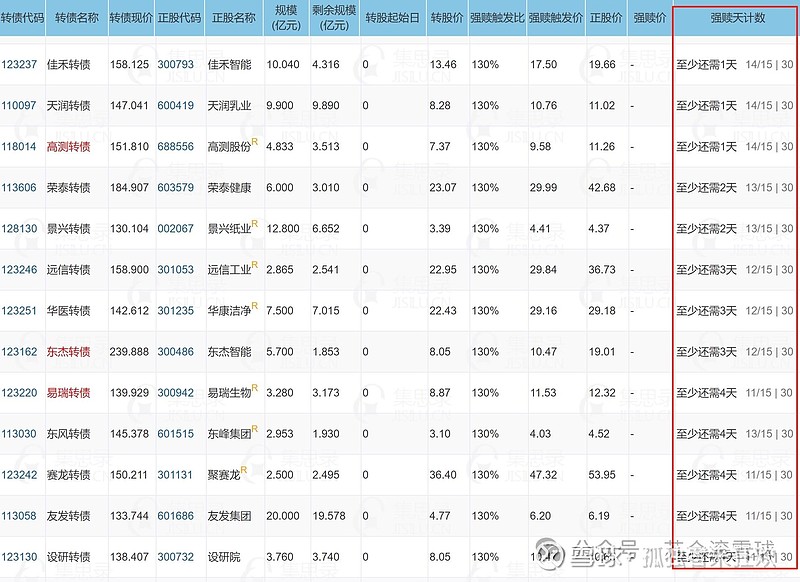Open bond code 118014 link
This screenshot has width=800, height=582.
[19, 147]
